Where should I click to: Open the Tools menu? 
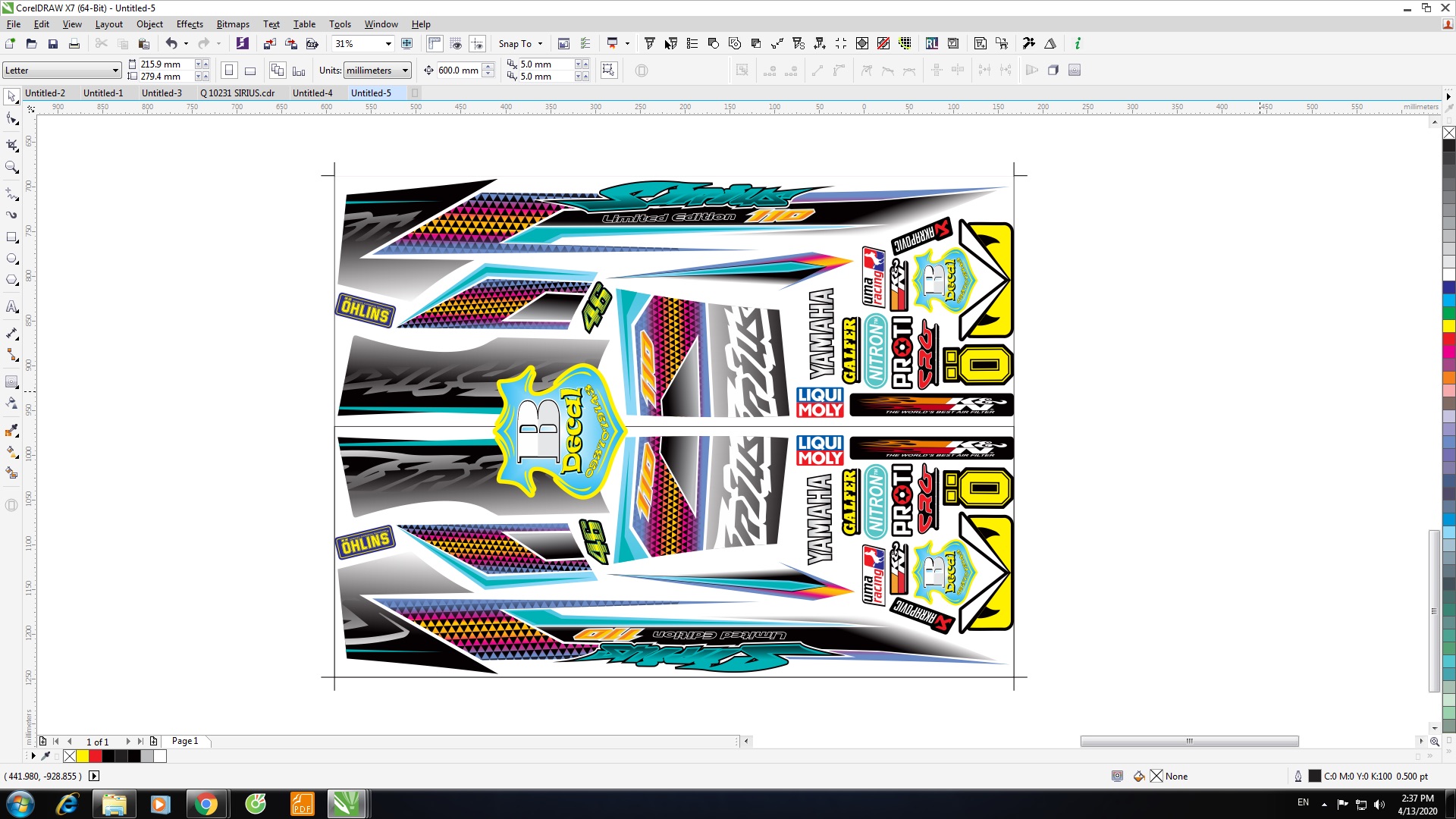point(340,24)
